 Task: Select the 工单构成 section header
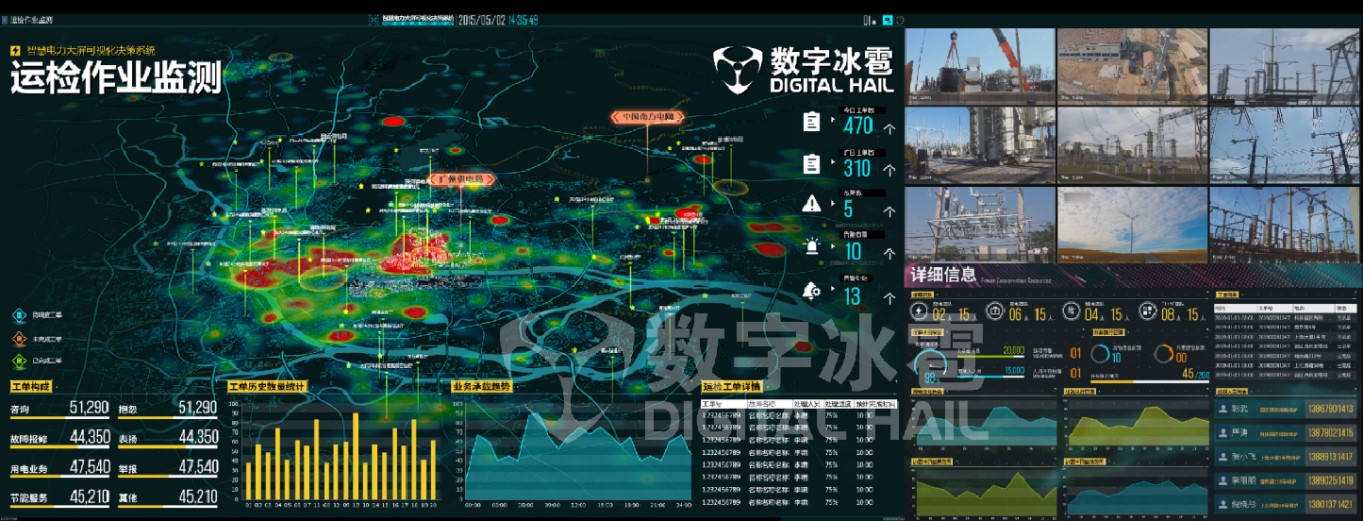pos(30,386)
